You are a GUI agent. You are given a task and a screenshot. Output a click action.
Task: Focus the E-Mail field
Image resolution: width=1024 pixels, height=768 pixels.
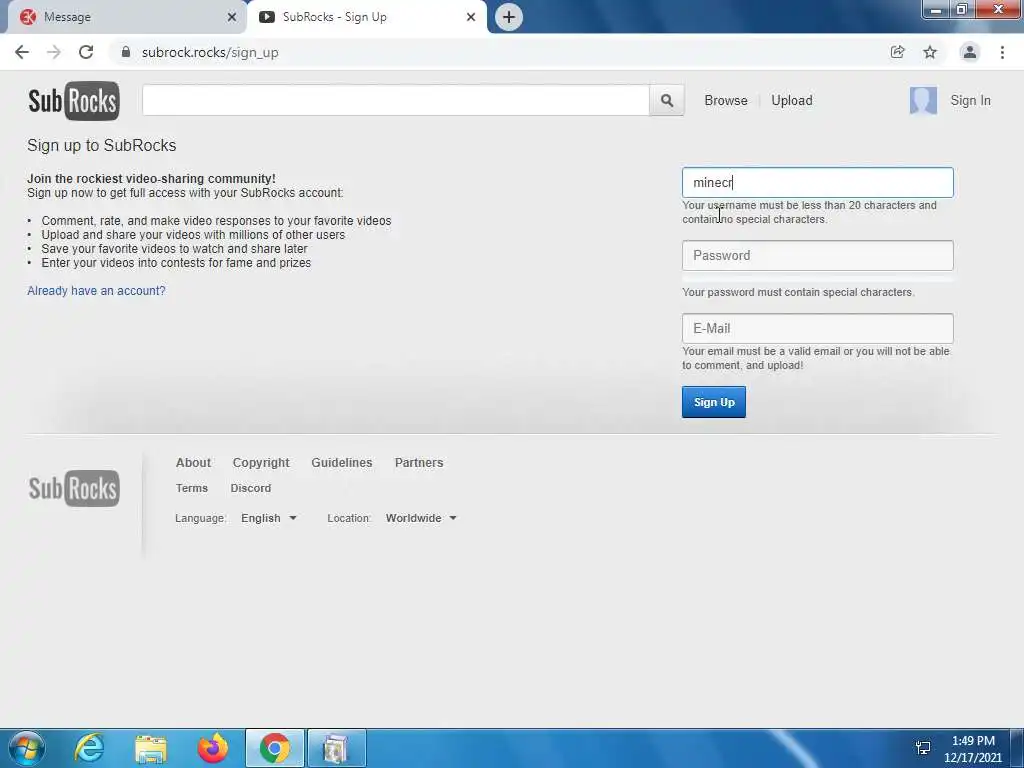click(x=818, y=328)
